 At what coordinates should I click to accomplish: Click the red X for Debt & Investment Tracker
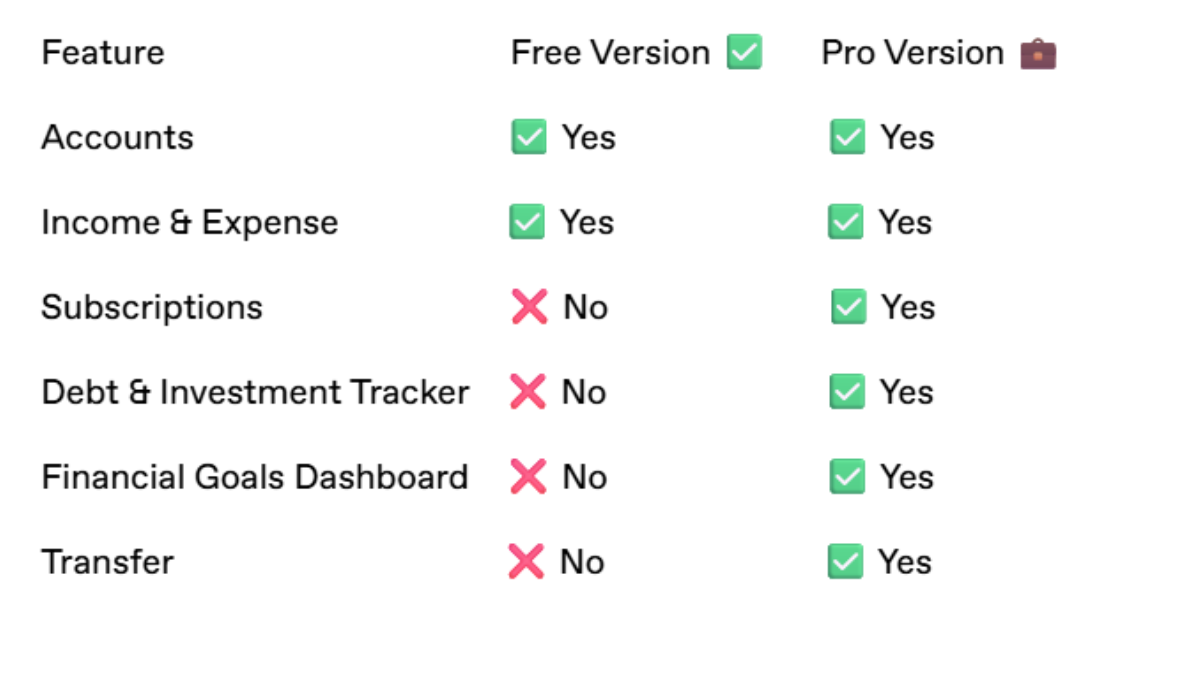[x=527, y=392]
